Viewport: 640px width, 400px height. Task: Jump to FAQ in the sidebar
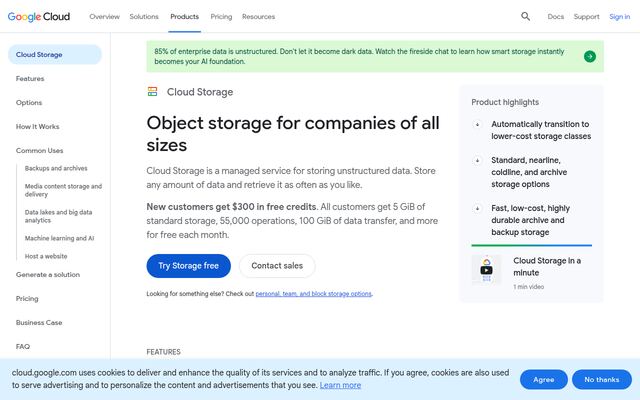(23, 347)
